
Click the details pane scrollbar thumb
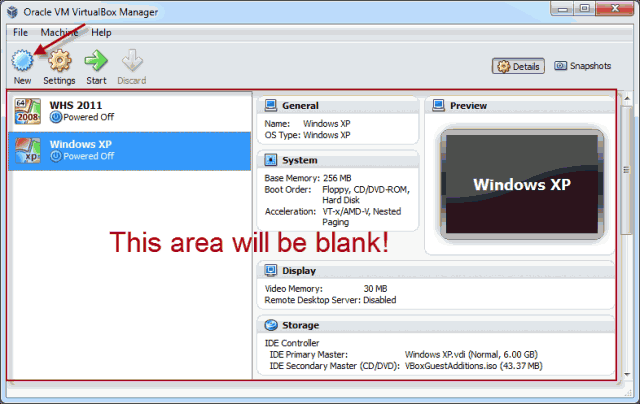point(626,170)
